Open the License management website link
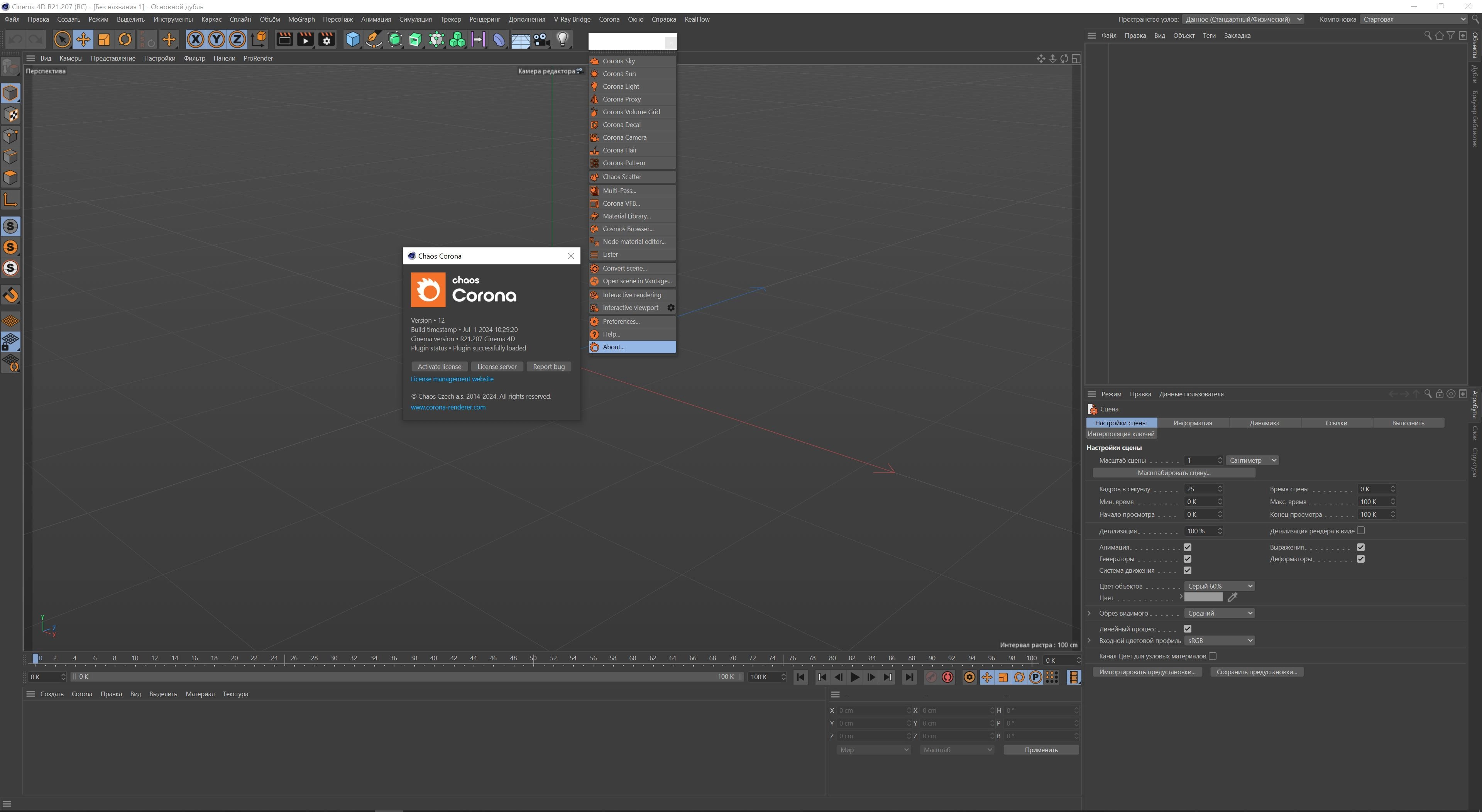 (x=452, y=379)
